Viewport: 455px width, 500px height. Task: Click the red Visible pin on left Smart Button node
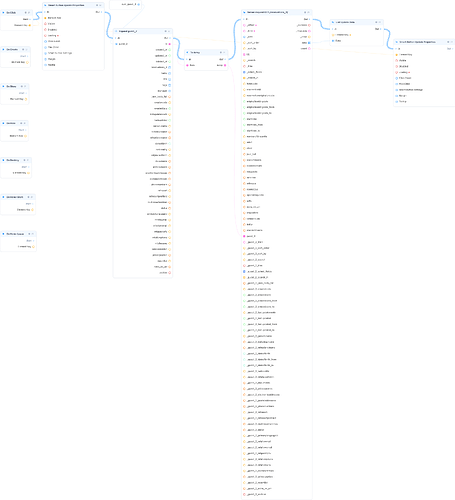point(45,24)
